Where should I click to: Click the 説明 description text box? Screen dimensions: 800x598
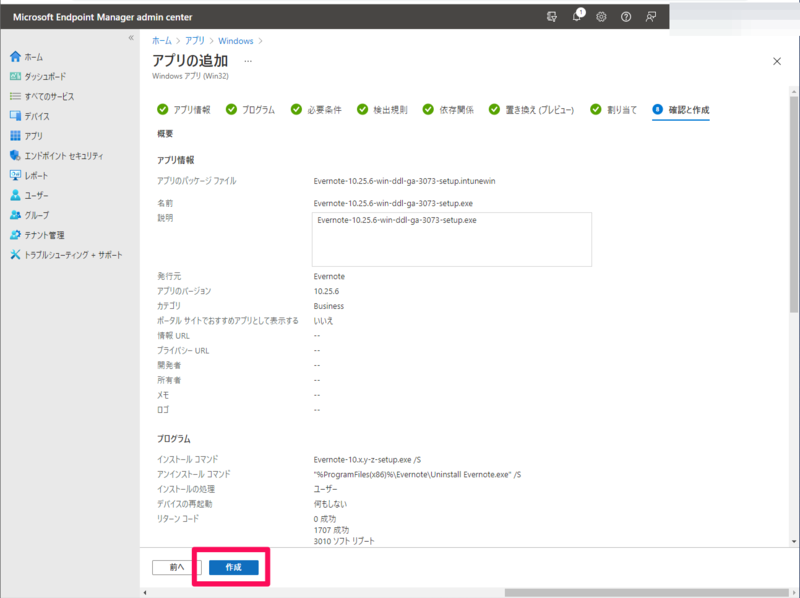click(x=452, y=239)
